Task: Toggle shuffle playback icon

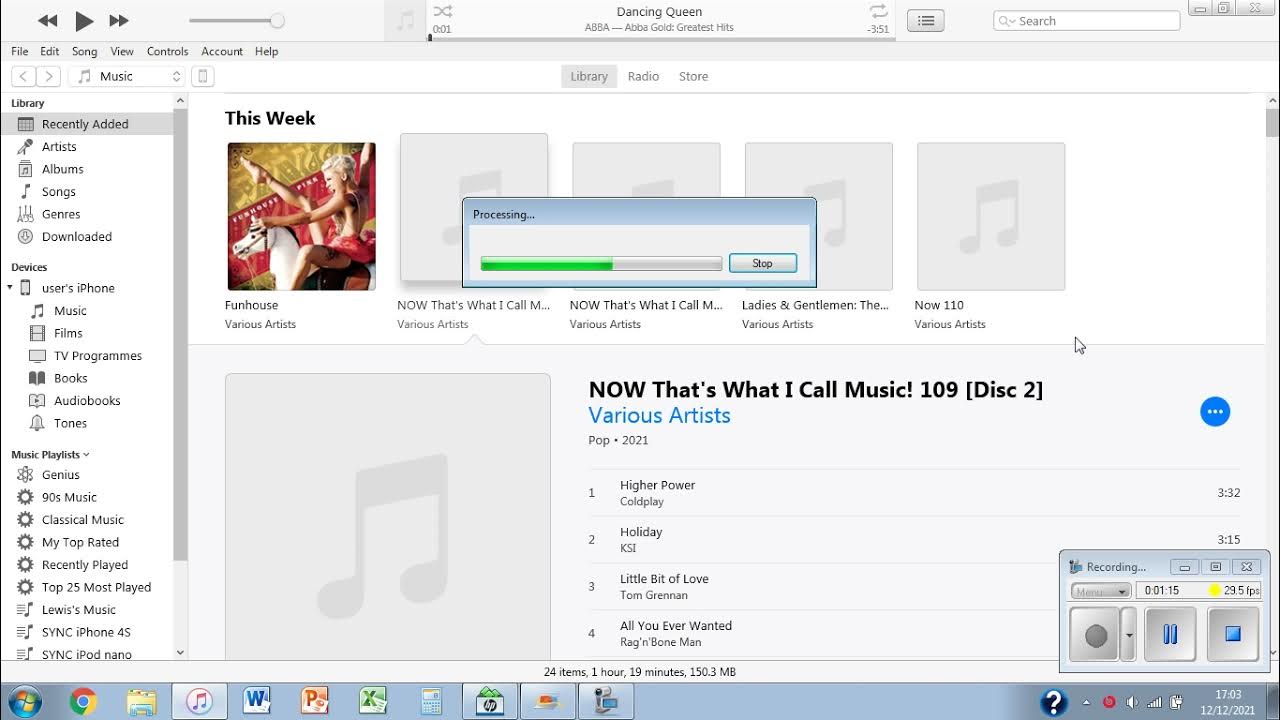Action: point(443,12)
